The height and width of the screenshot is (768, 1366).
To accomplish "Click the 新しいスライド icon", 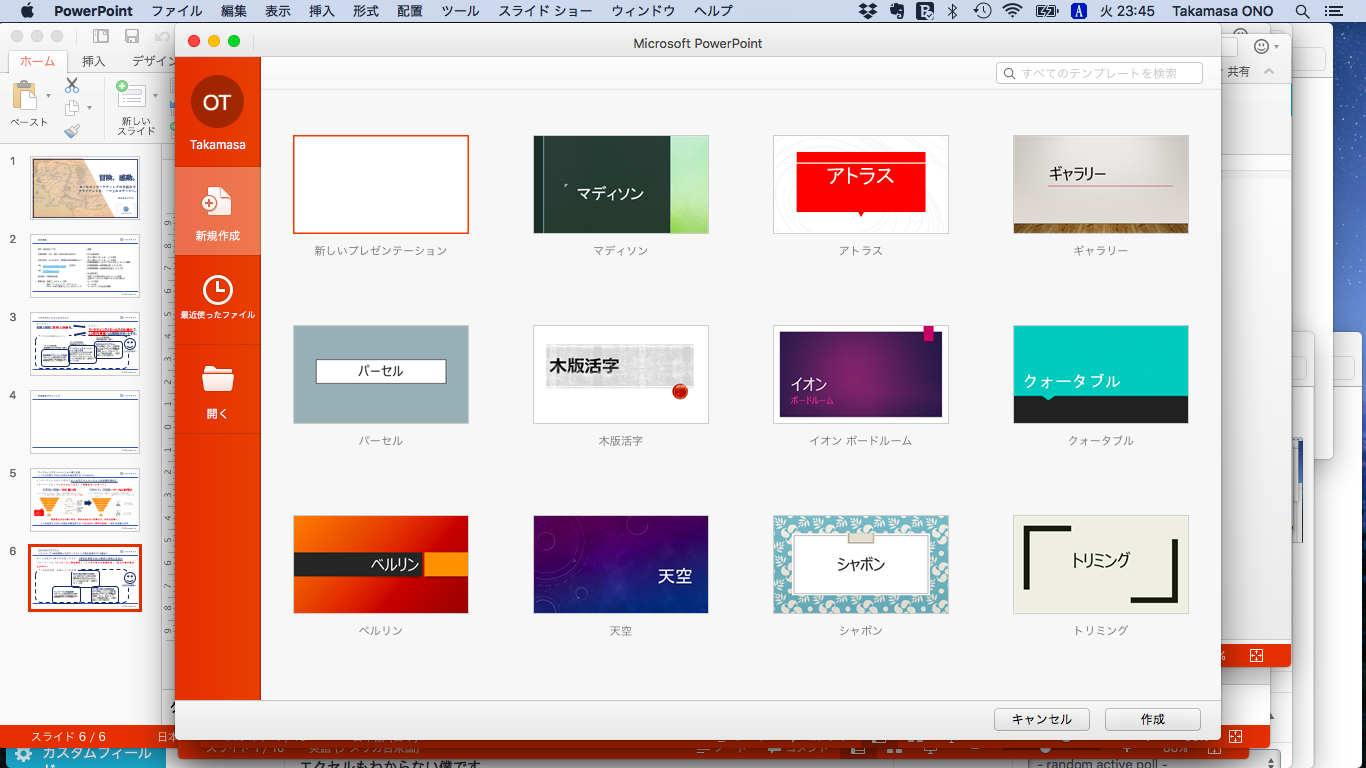I will pos(131,94).
